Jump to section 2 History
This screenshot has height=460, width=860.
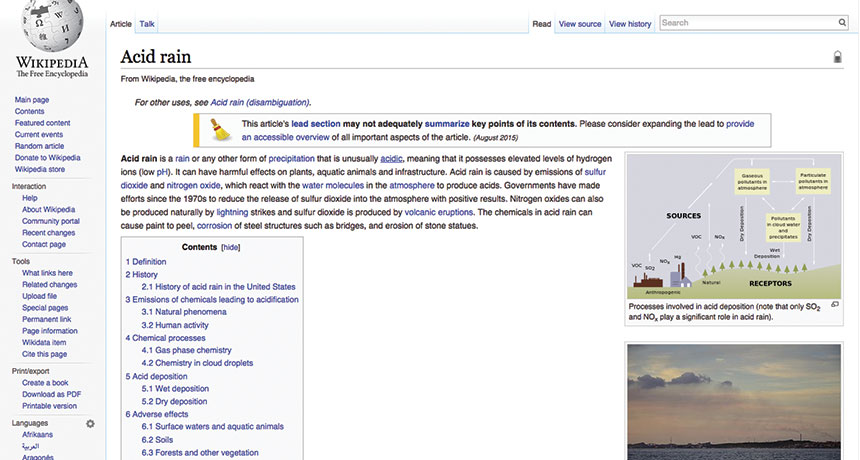142,275
